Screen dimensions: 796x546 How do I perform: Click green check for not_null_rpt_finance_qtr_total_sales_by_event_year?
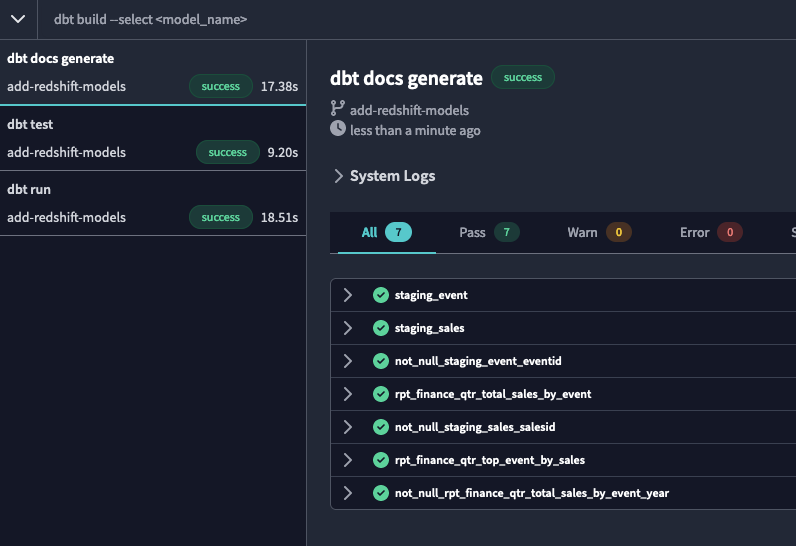[381, 493]
